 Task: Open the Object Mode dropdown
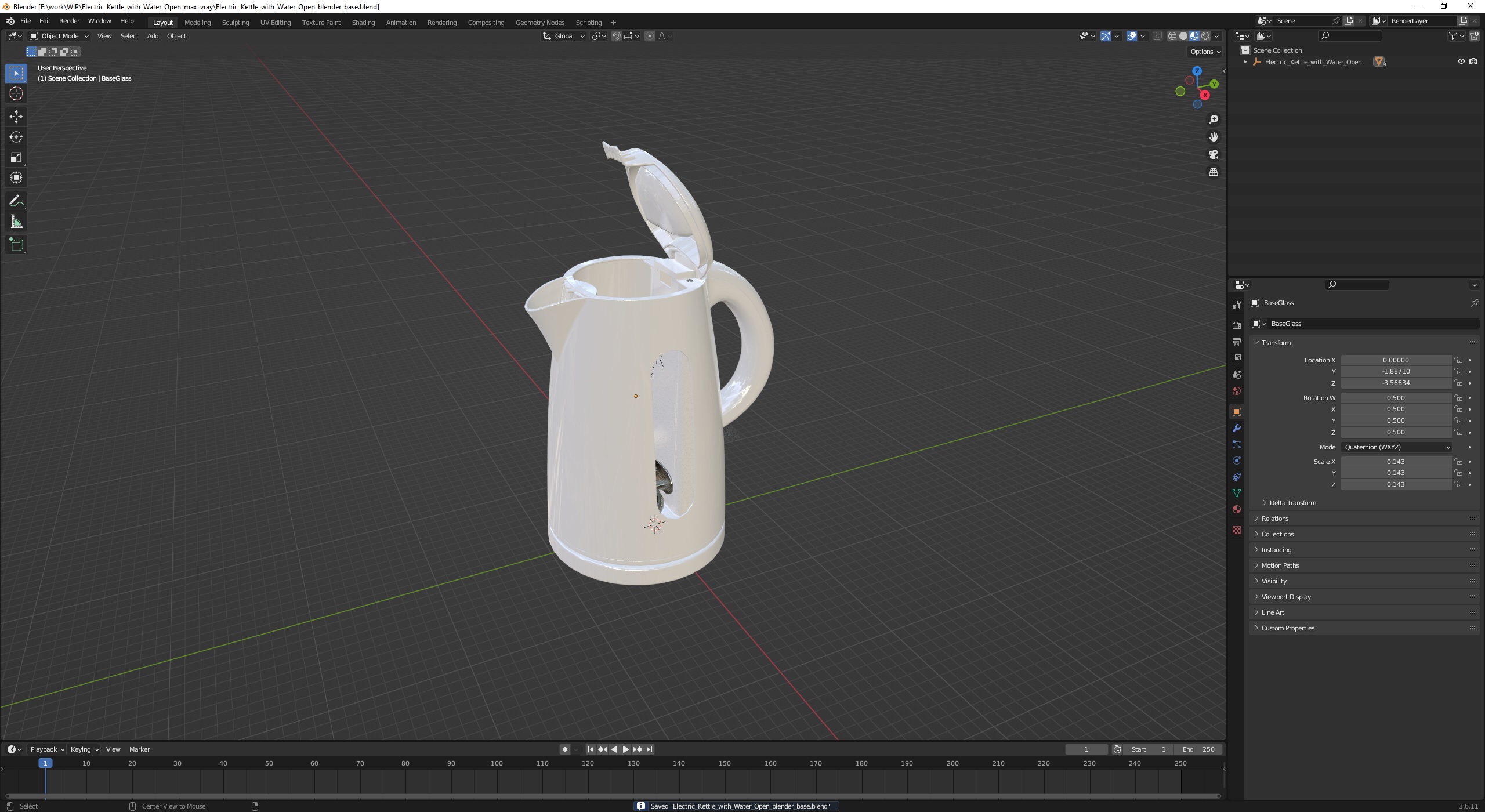[59, 36]
